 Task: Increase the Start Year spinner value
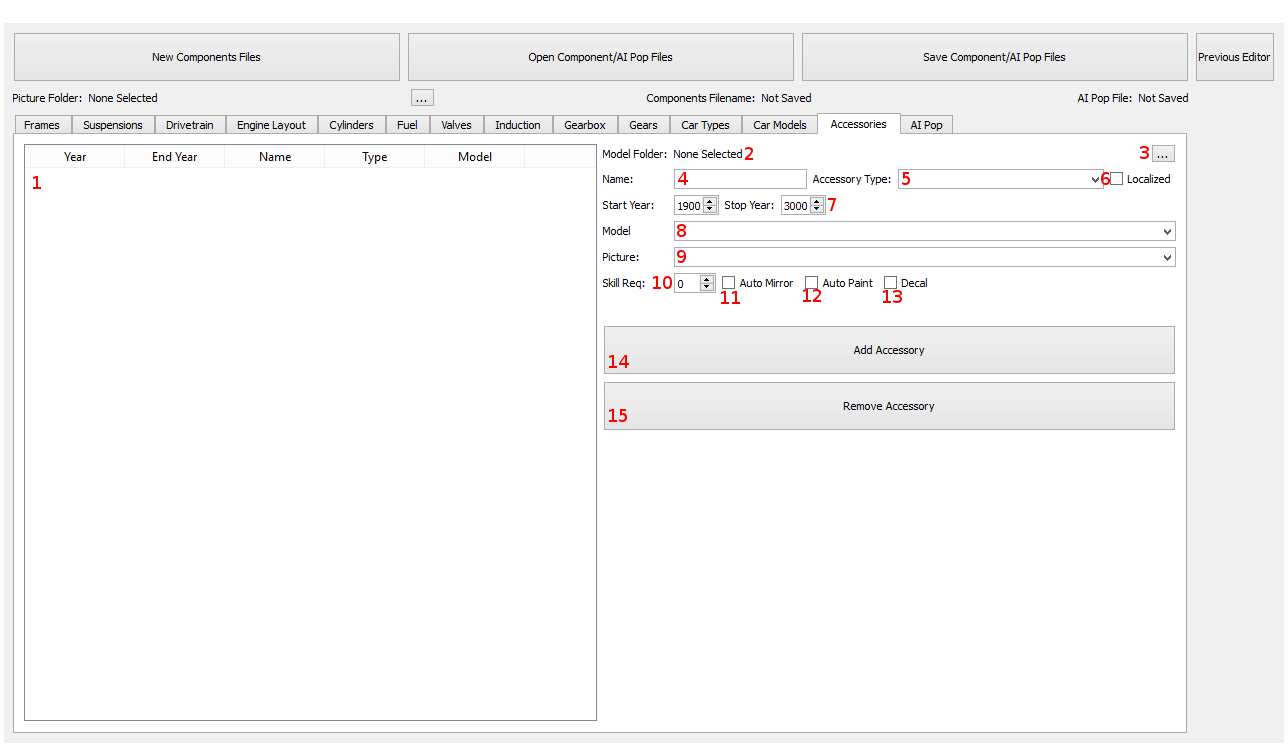click(710, 201)
